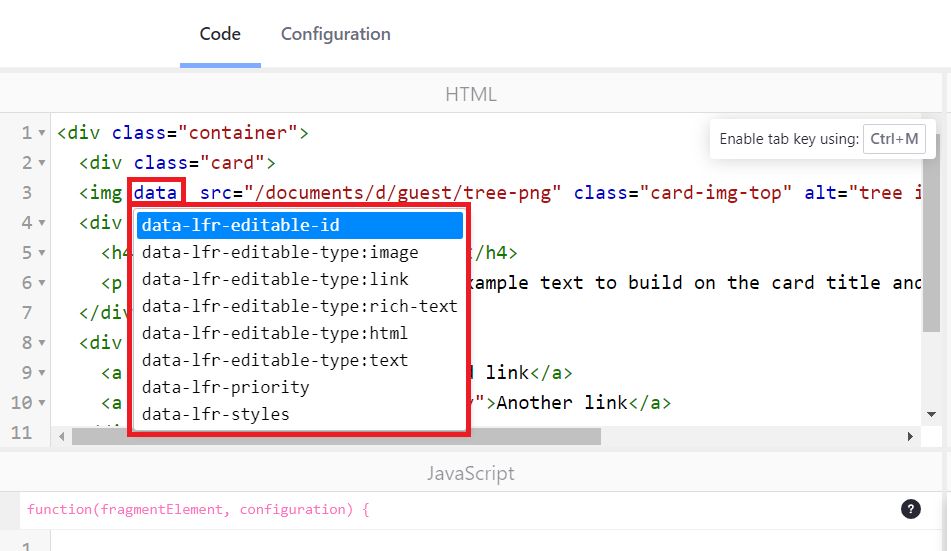Click the HTML section header

tap(471, 94)
